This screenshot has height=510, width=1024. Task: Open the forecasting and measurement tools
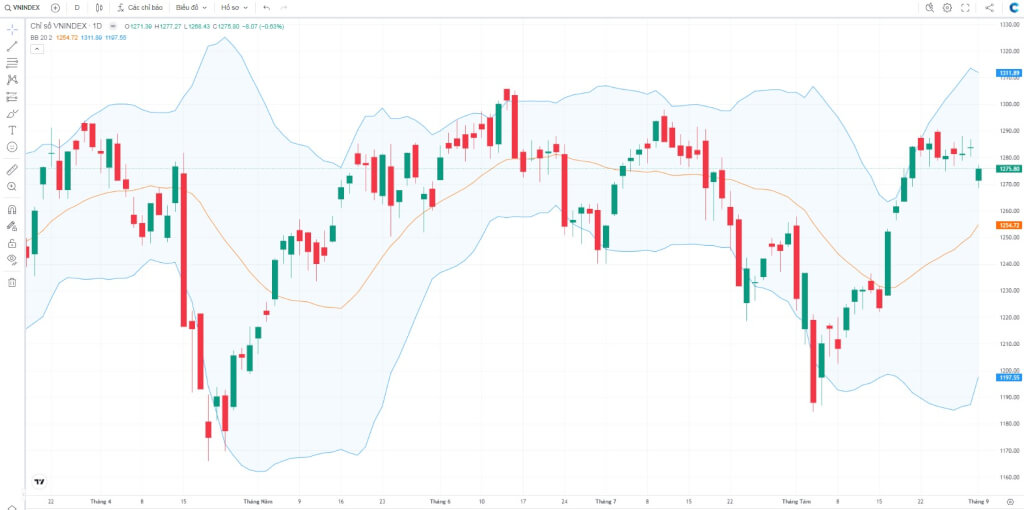[x=12, y=97]
